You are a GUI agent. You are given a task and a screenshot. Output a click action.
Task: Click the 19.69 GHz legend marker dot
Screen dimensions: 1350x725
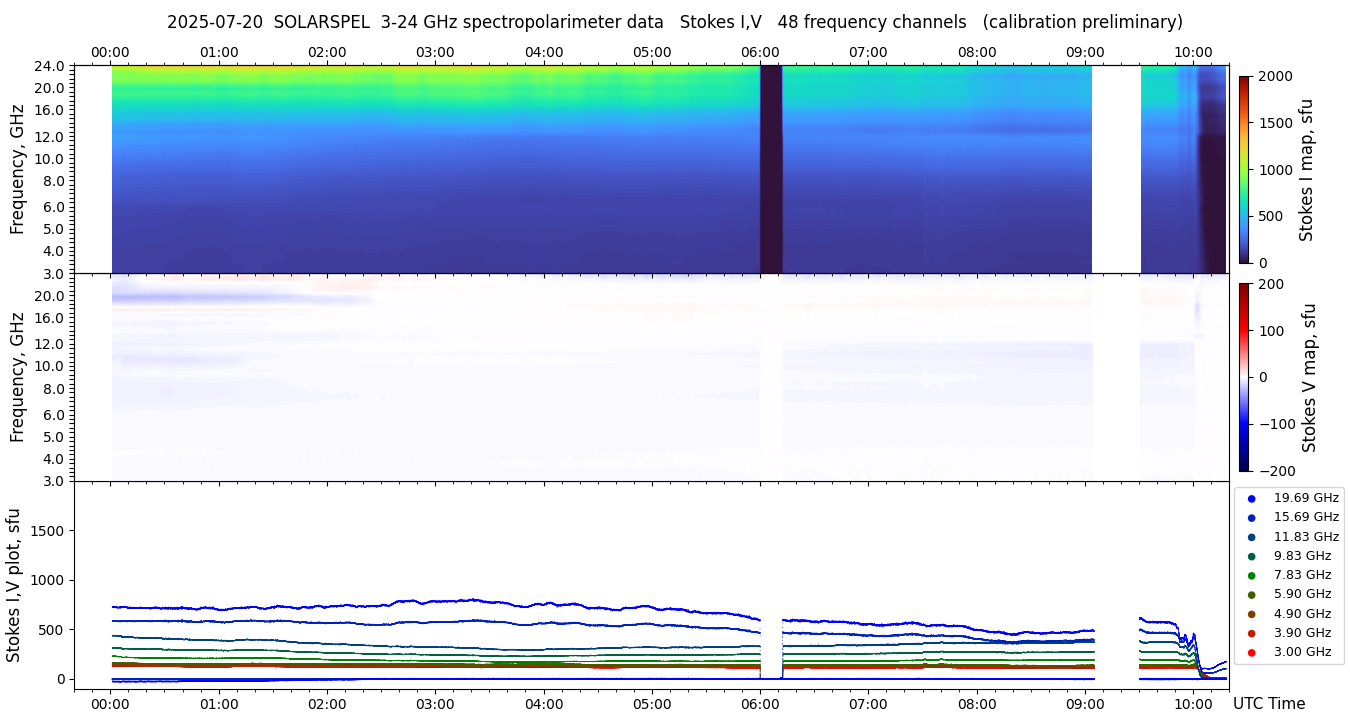click(1251, 498)
